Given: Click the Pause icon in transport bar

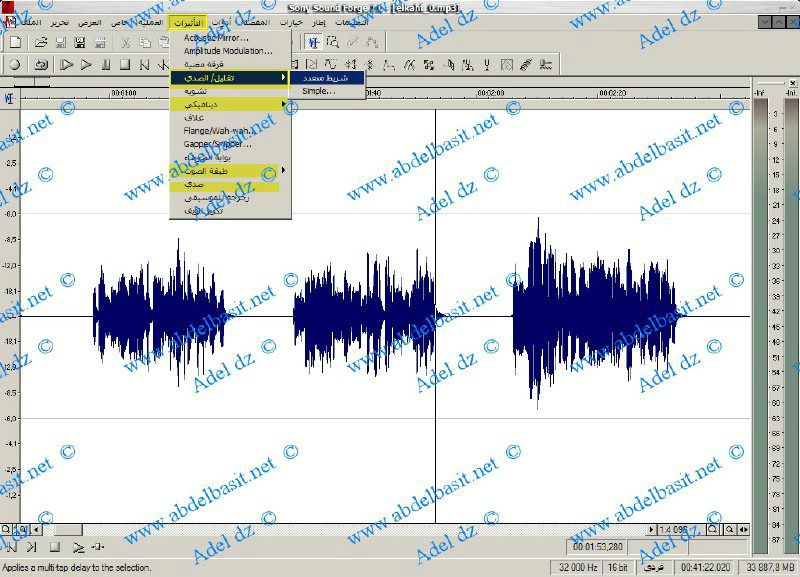Looking at the screenshot, I should tap(106, 65).
